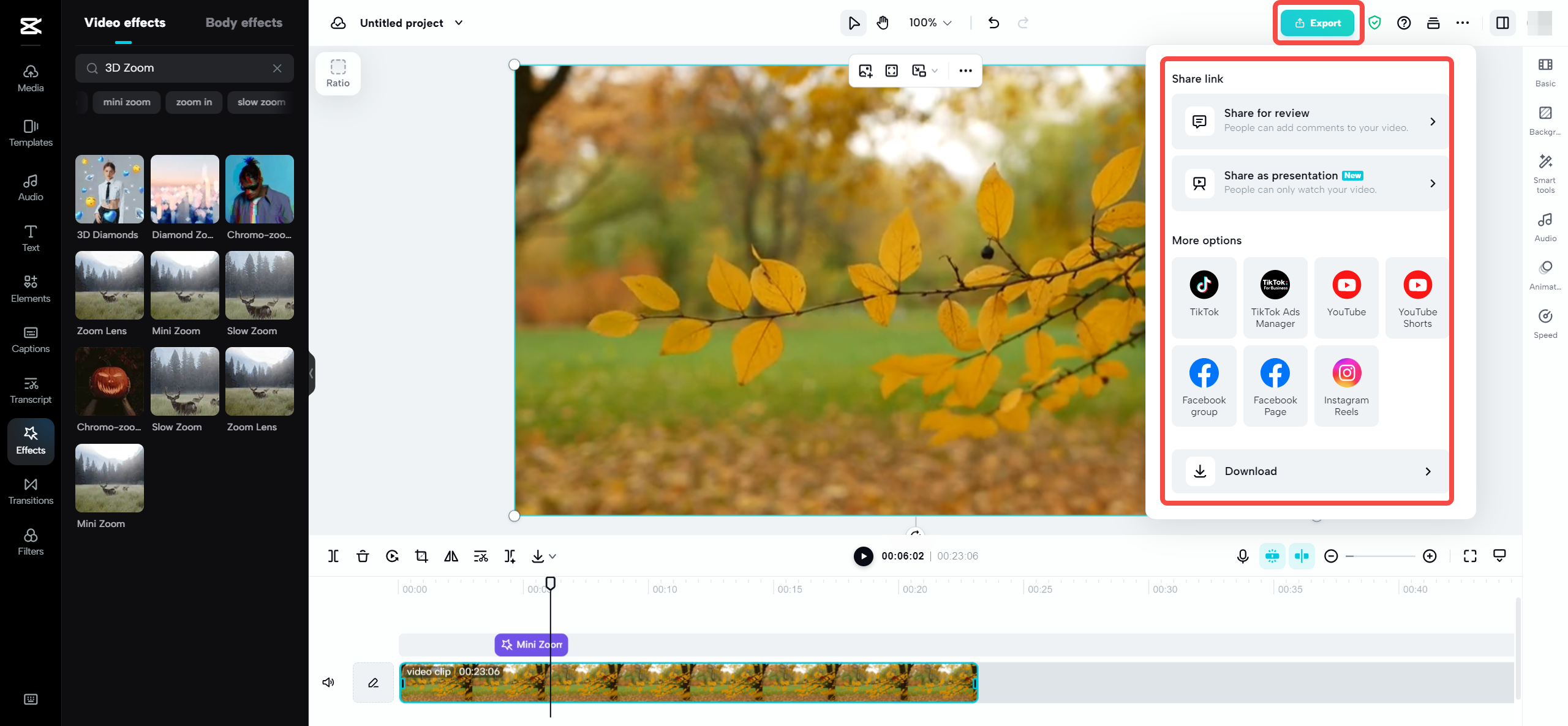Select the zoom in suggestion chip
The image size is (1568, 726).
click(194, 102)
